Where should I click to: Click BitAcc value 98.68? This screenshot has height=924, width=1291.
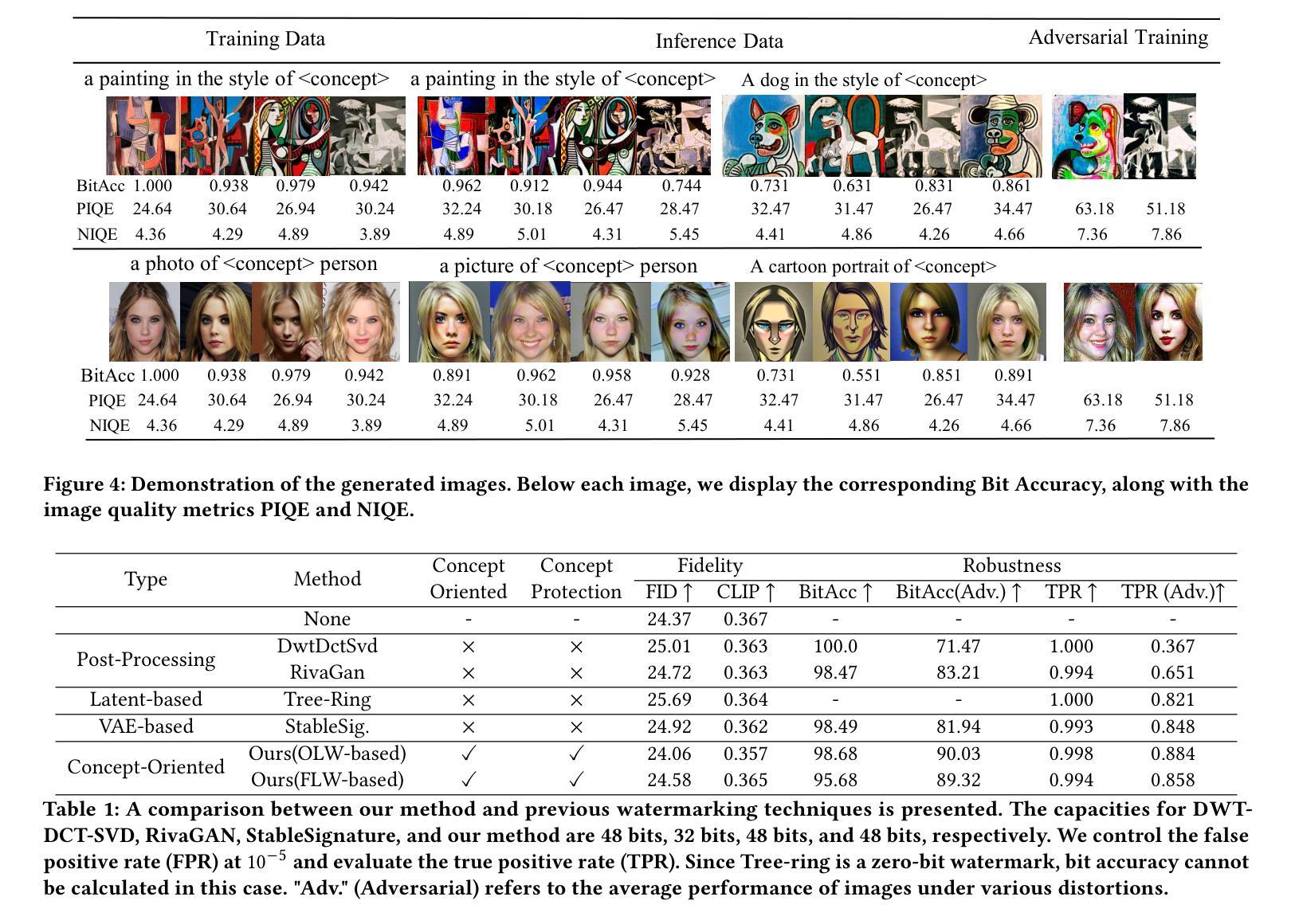point(835,754)
